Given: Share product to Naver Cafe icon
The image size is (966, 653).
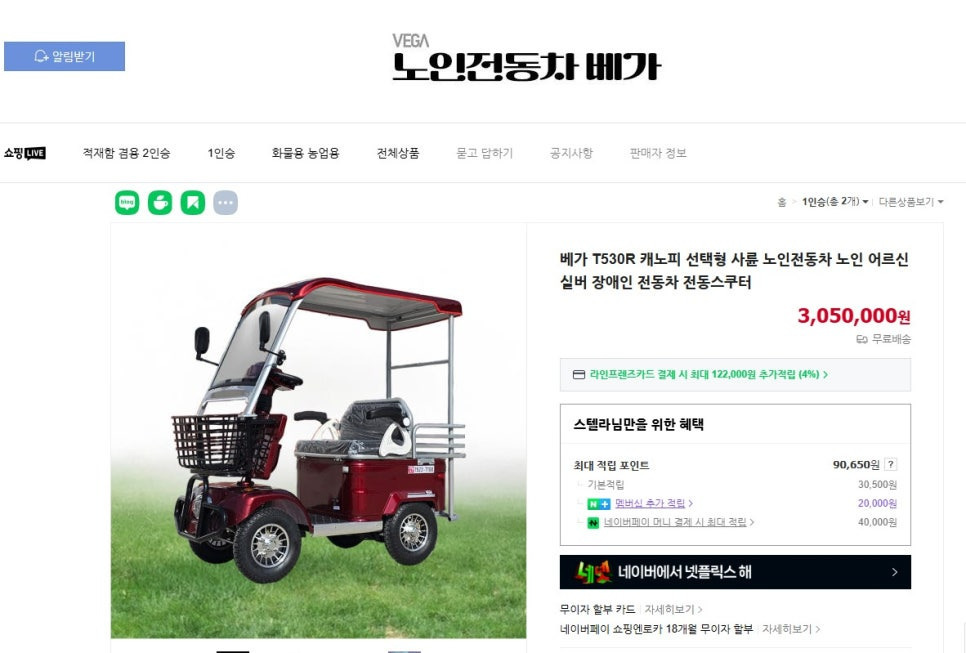Looking at the screenshot, I should click(160, 203).
